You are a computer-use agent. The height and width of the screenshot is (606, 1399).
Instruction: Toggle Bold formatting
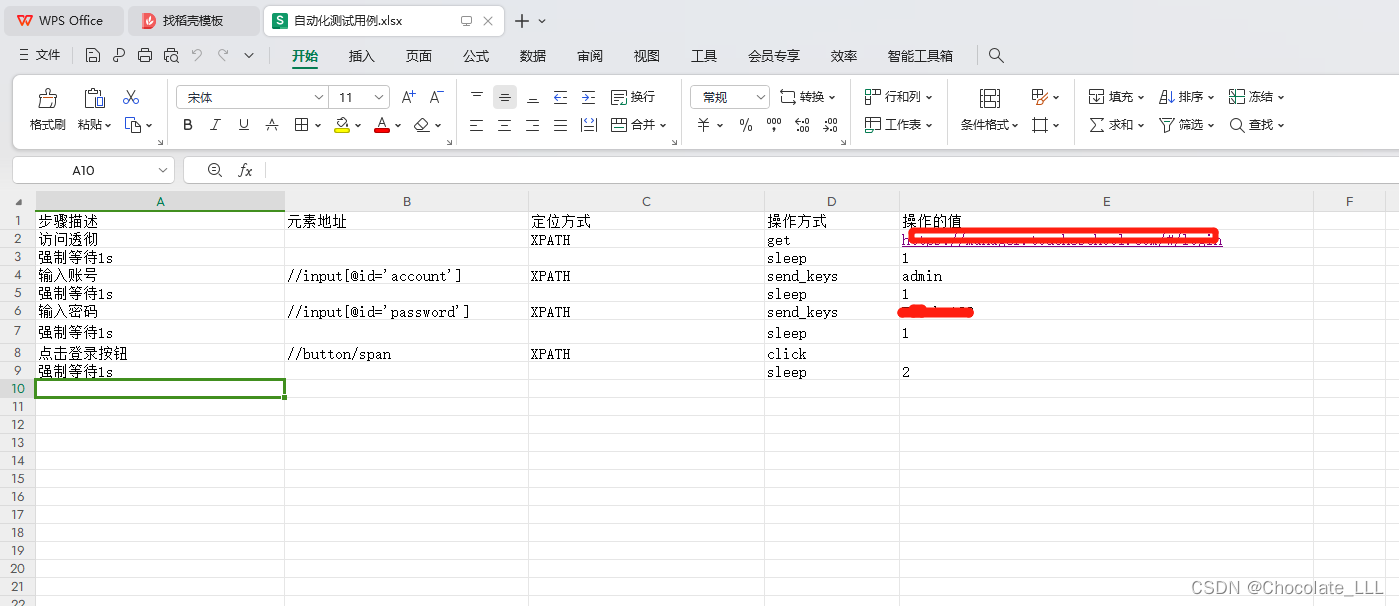[x=188, y=125]
